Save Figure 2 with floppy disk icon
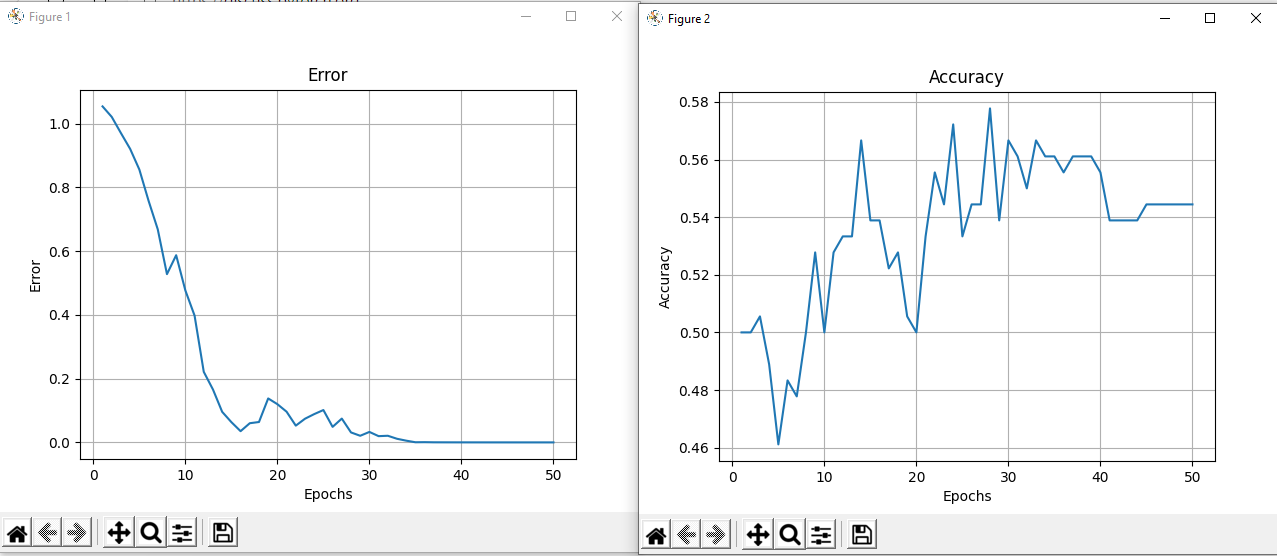The width and height of the screenshot is (1277, 556). [862, 535]
